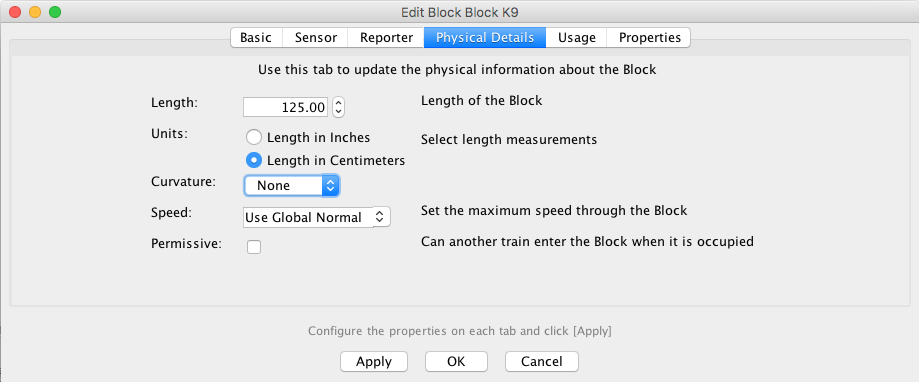Screen dimensions: 919x382
Task: Click the Speed combo box arrow
Action: [x=380, y=217]
